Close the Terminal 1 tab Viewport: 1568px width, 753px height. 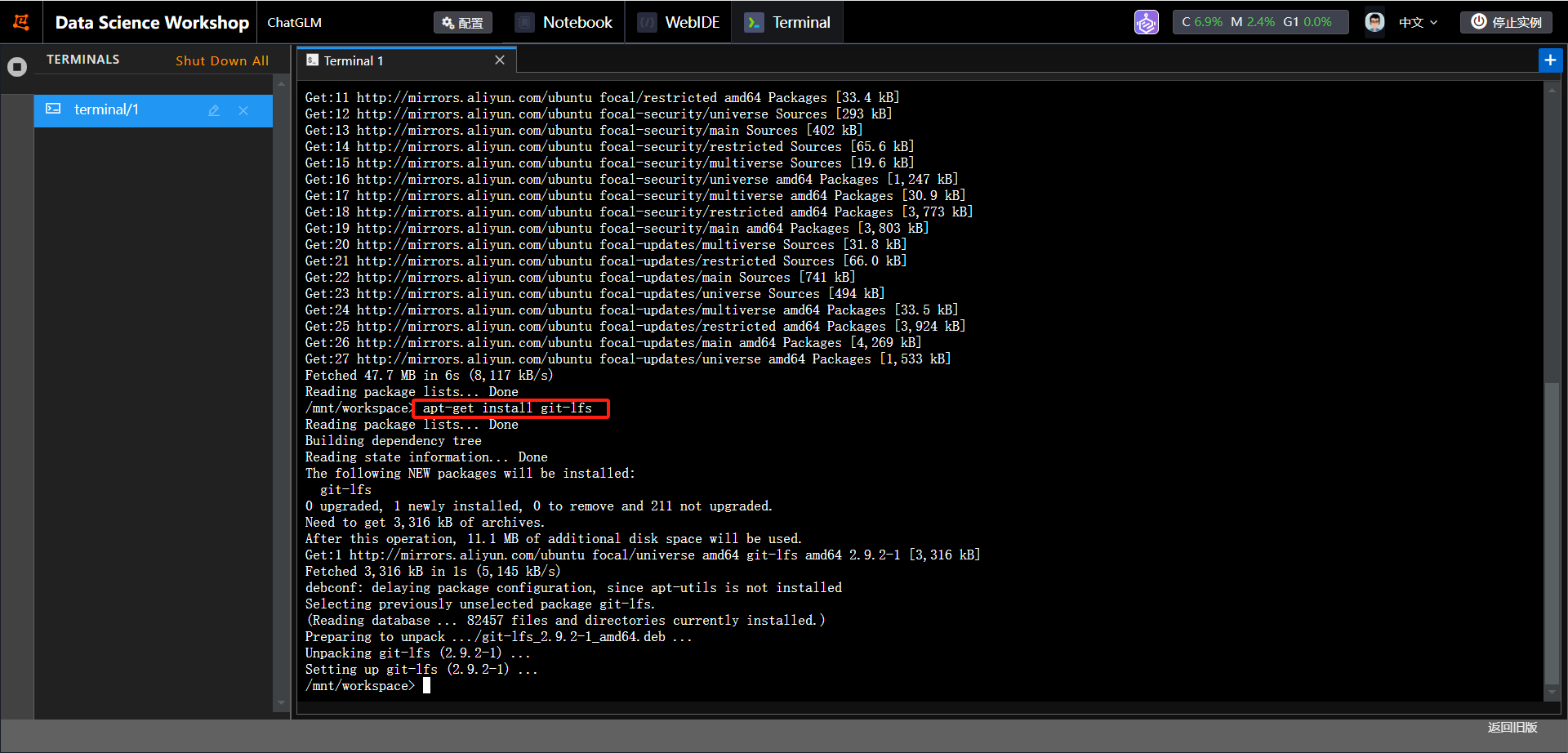click(500, 60)
